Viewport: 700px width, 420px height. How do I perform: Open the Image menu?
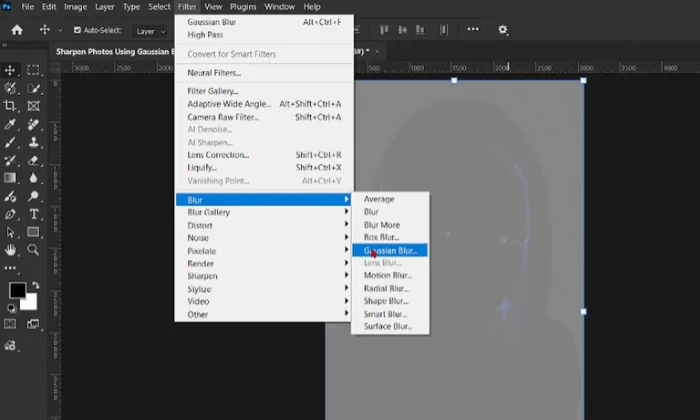pyautogui.click(x=75, y=7)
